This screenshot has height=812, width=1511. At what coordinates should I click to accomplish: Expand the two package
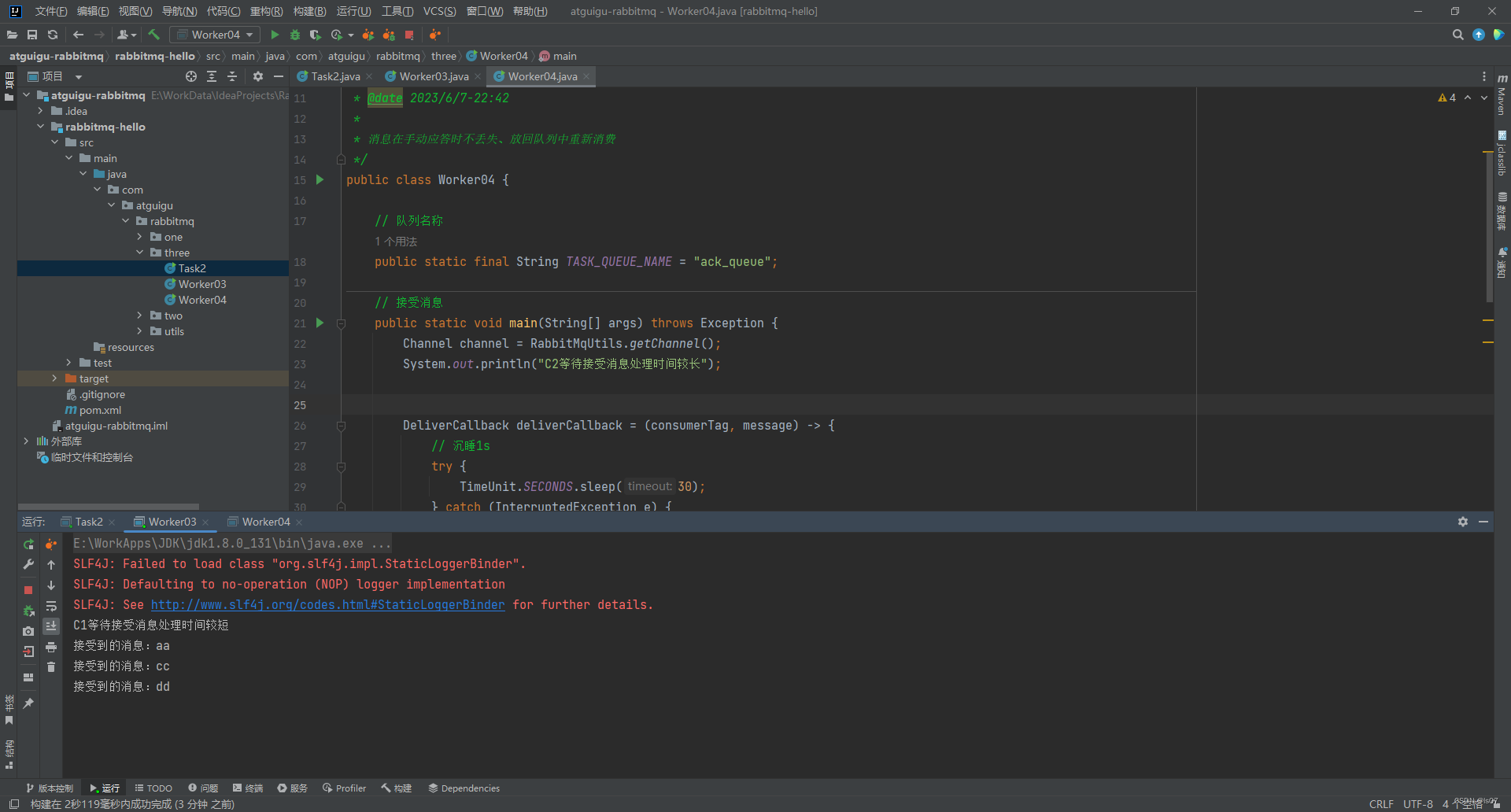pyautogui.click(x=139, y=316)
